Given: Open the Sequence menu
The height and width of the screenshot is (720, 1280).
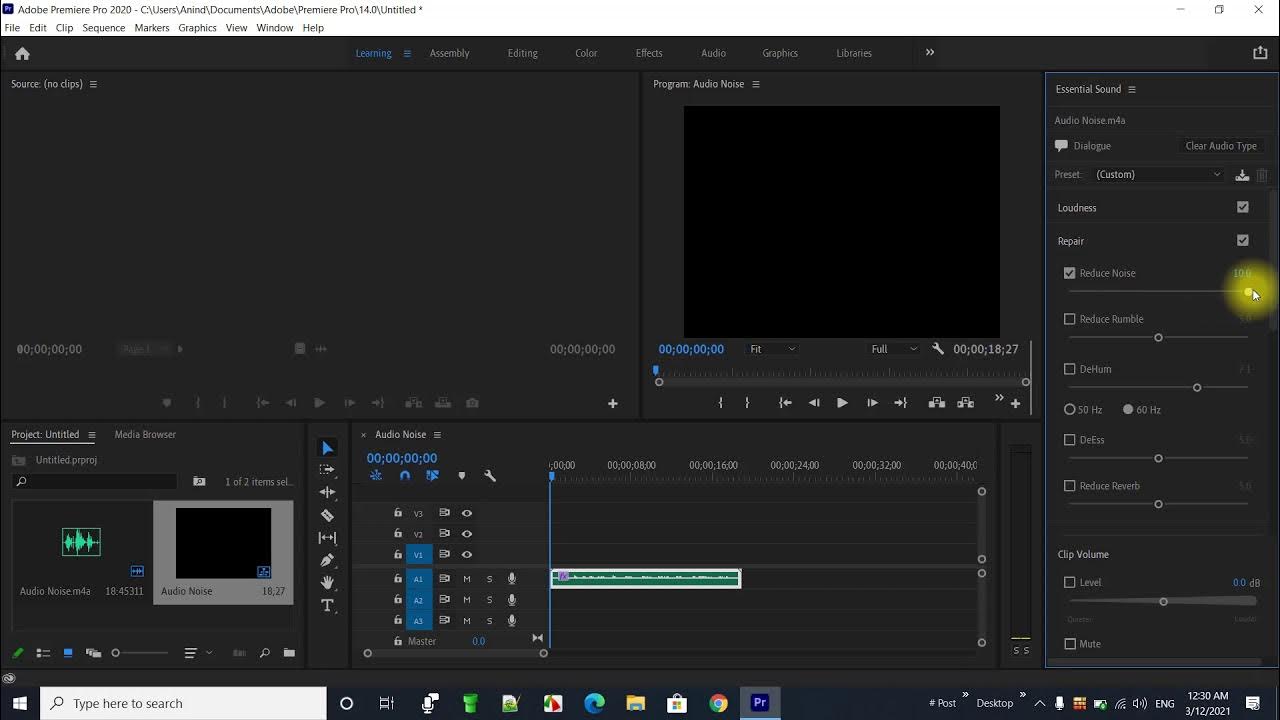Looking at the screenshot, I should pyautogui.click(x=104, y=28).
